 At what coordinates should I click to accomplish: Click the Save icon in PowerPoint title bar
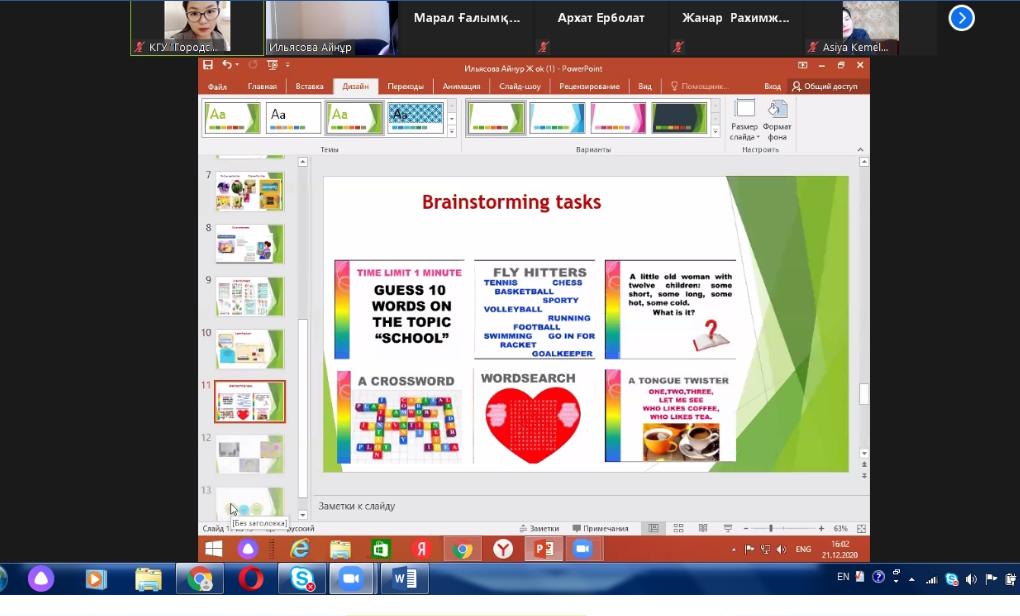click(x=208, y=65)
